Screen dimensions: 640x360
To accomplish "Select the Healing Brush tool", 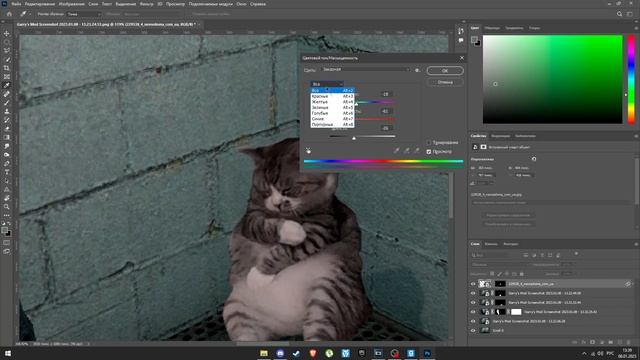I will (x=7, y=94).
